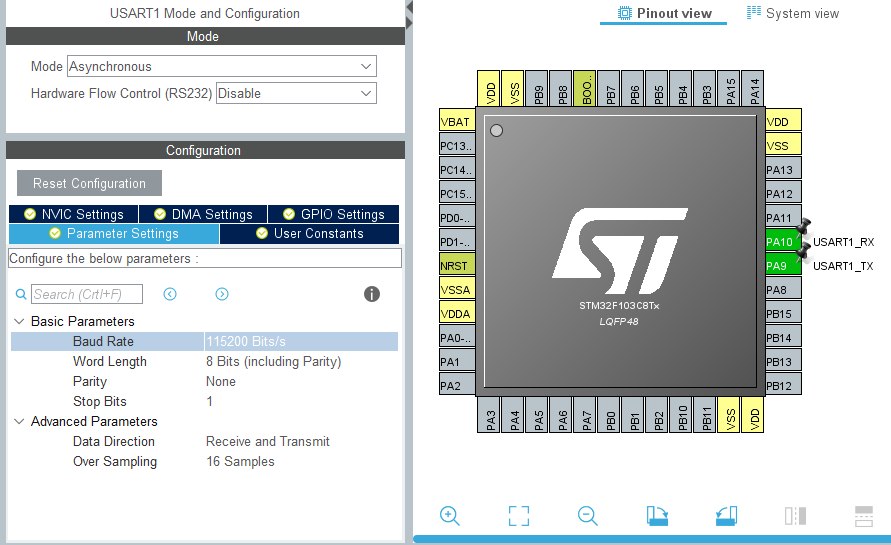This screenshot has height=545, width=891.
Task: Open User Constants tab
Action: [310, 234]
